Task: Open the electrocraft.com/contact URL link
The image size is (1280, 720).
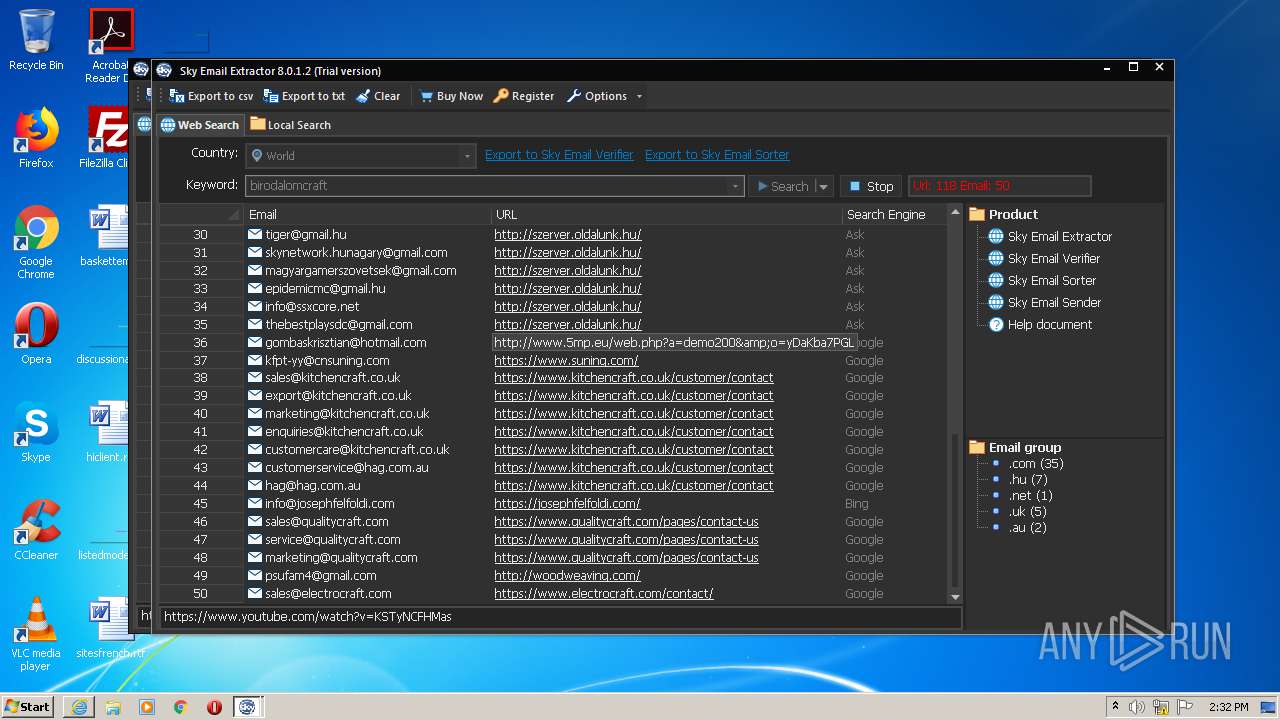Action: pyautogui.click(x=604, y=594)
